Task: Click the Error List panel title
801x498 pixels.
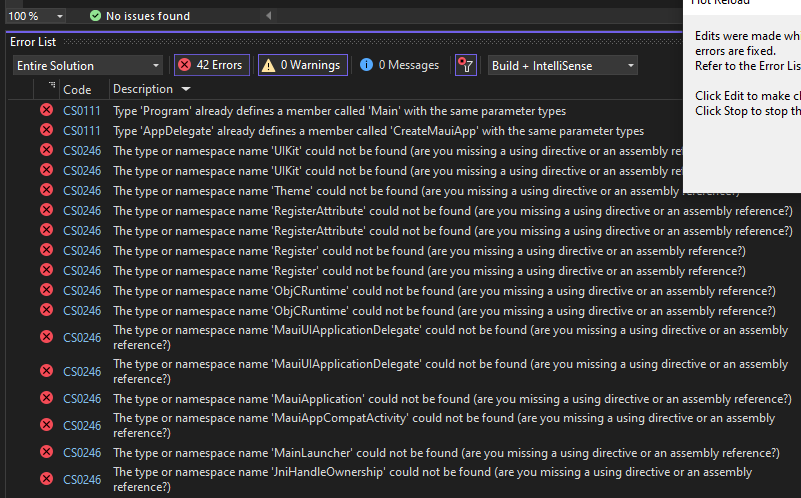Action: point(33,42)
